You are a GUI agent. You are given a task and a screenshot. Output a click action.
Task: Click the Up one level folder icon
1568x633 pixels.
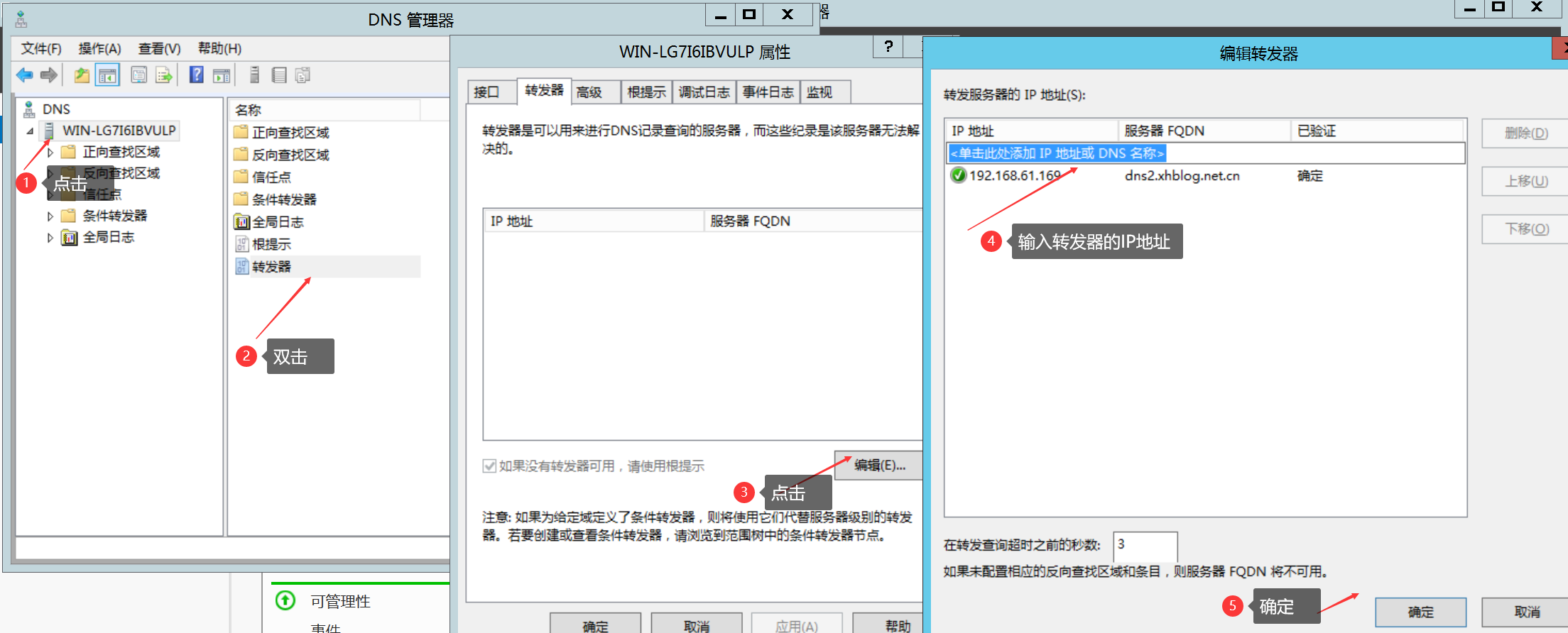[x=82, y=75]
